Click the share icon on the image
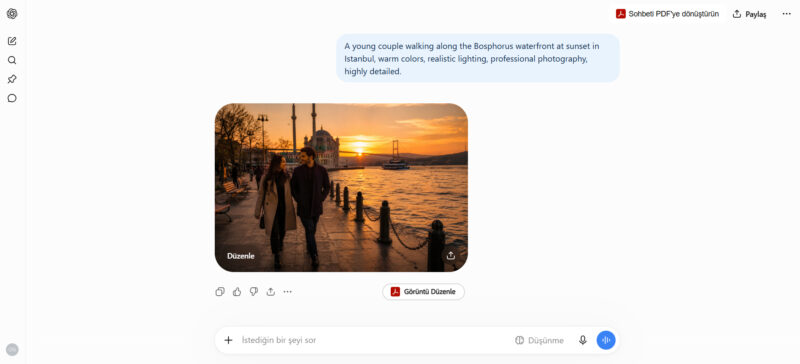800x364 pixels. [451, 256]
